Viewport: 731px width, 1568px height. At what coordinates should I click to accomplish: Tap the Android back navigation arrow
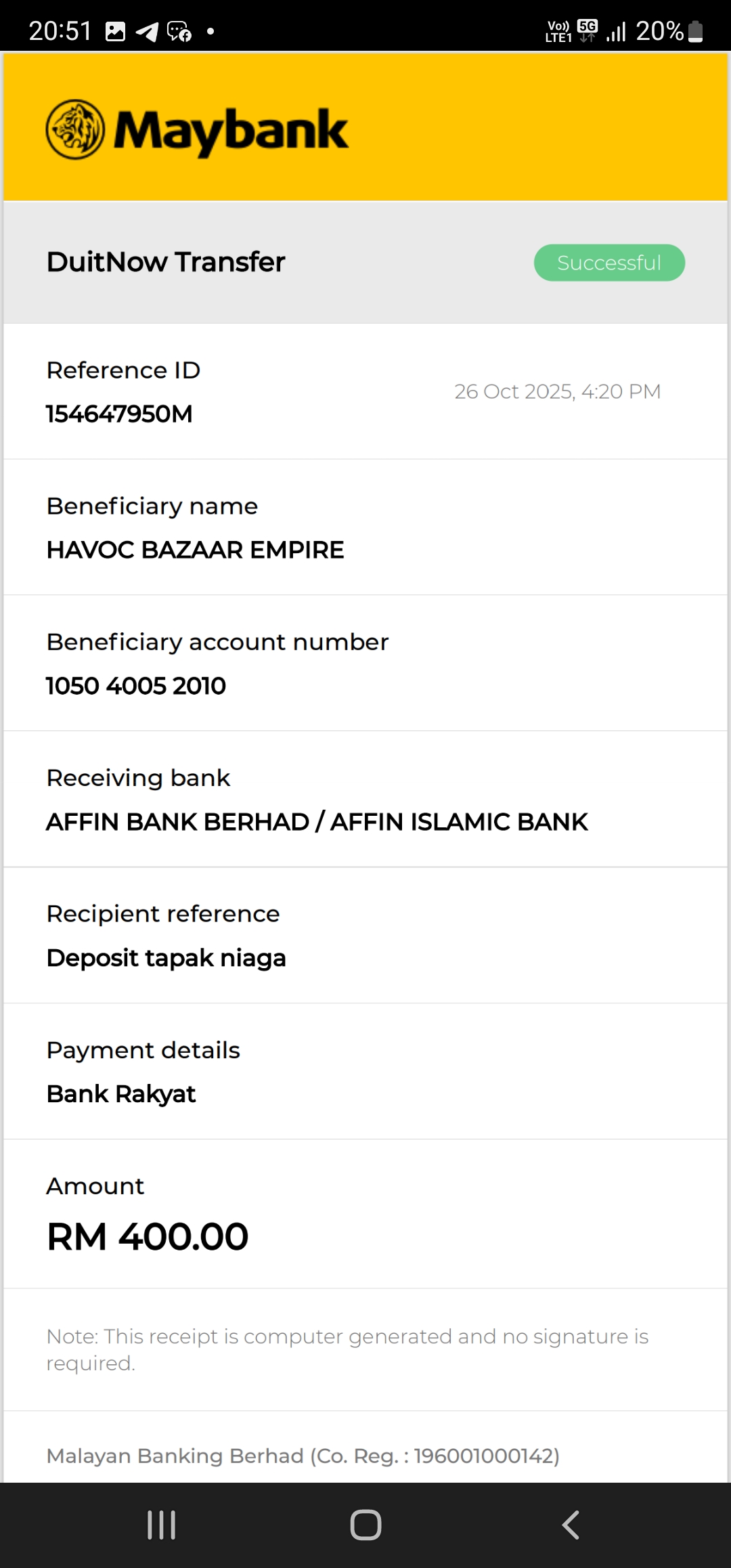click(571, 1525)
